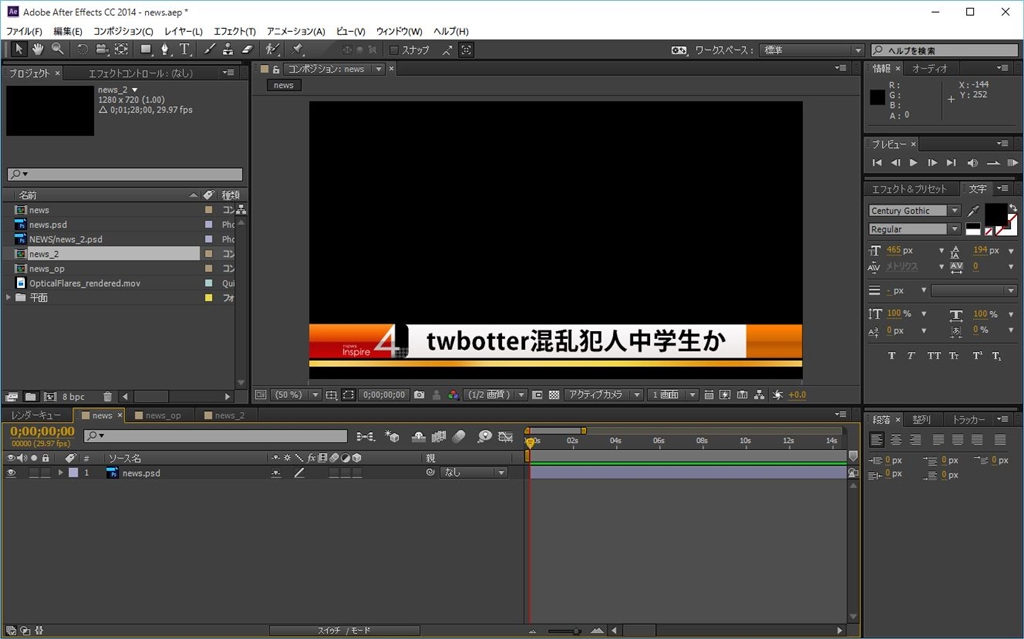Select the Zoom magnifier tool
Screen dimensions: 1024x639
[58, 49]
